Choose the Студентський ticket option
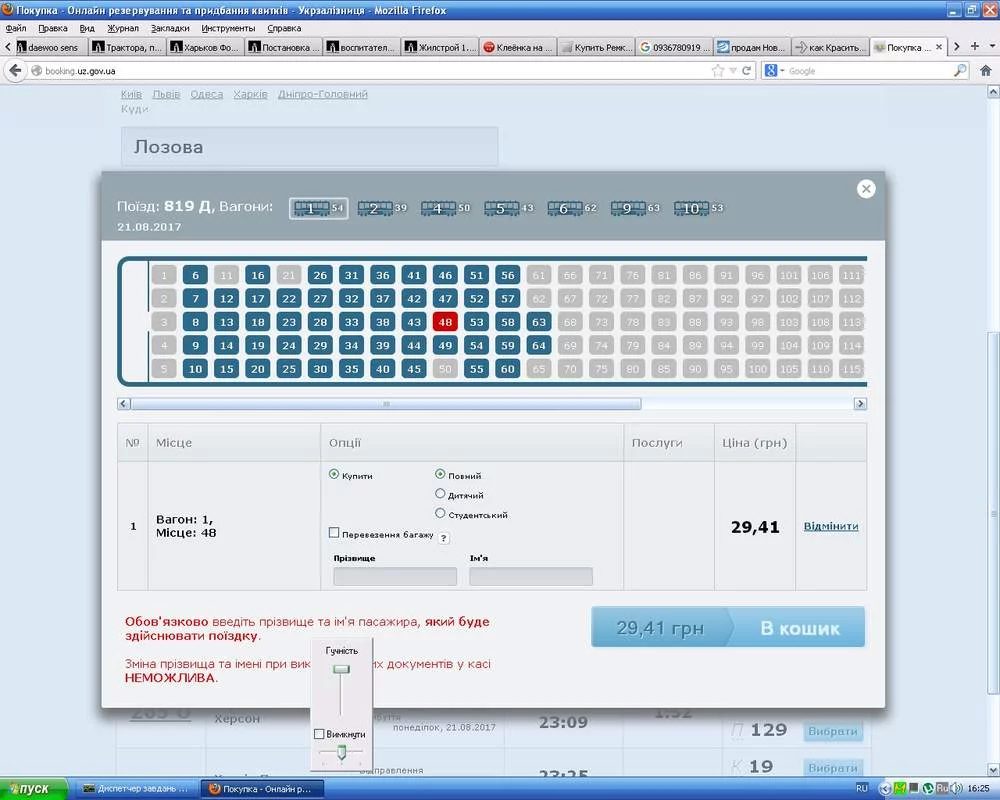Viewport: 1000px width, 800px height. (441, 514)
